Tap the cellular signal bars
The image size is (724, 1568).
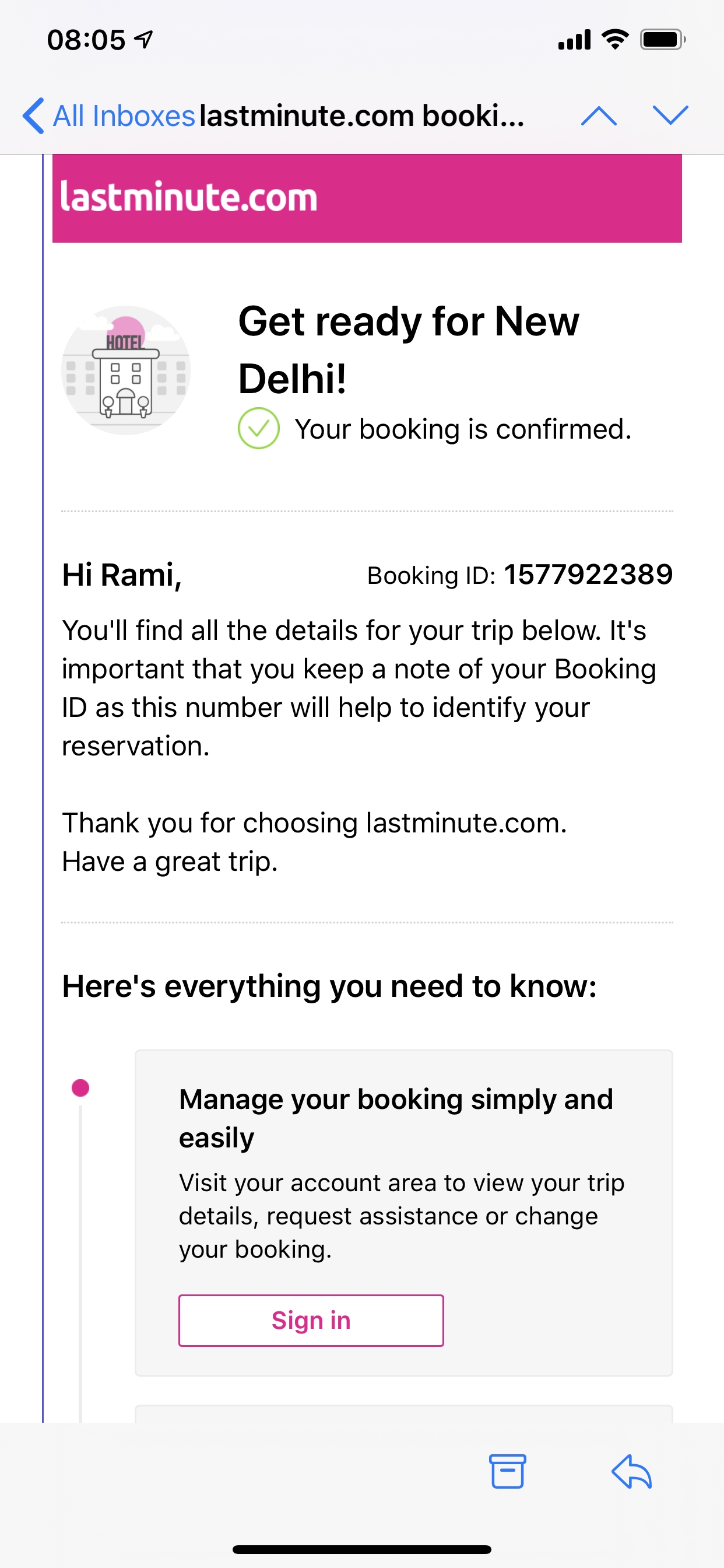pos(574,40)
